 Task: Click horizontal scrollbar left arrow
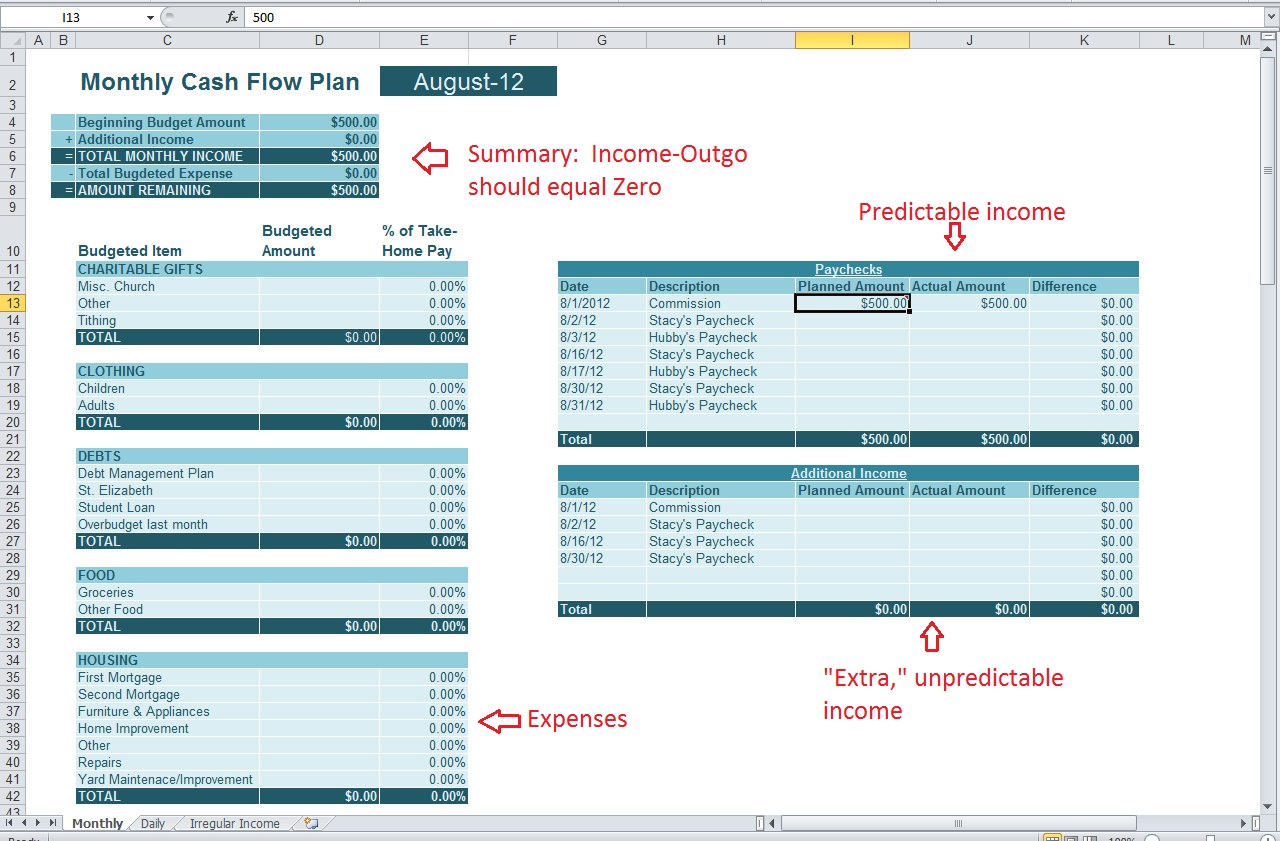click(x=773, y=823)
